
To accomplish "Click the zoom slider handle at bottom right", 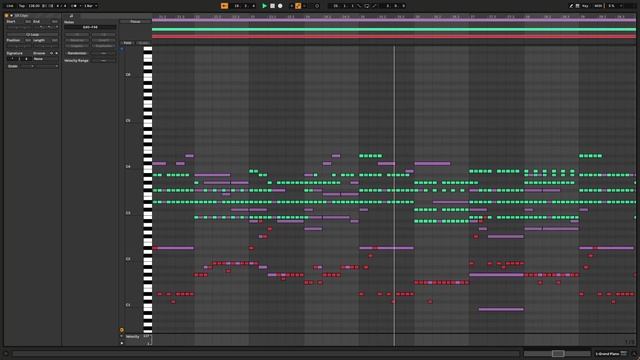I will 558,353.
